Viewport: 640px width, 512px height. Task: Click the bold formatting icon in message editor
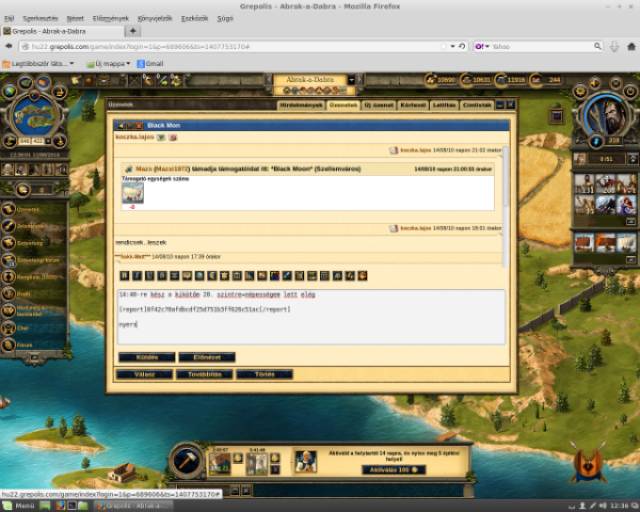(x=124, y=275)
